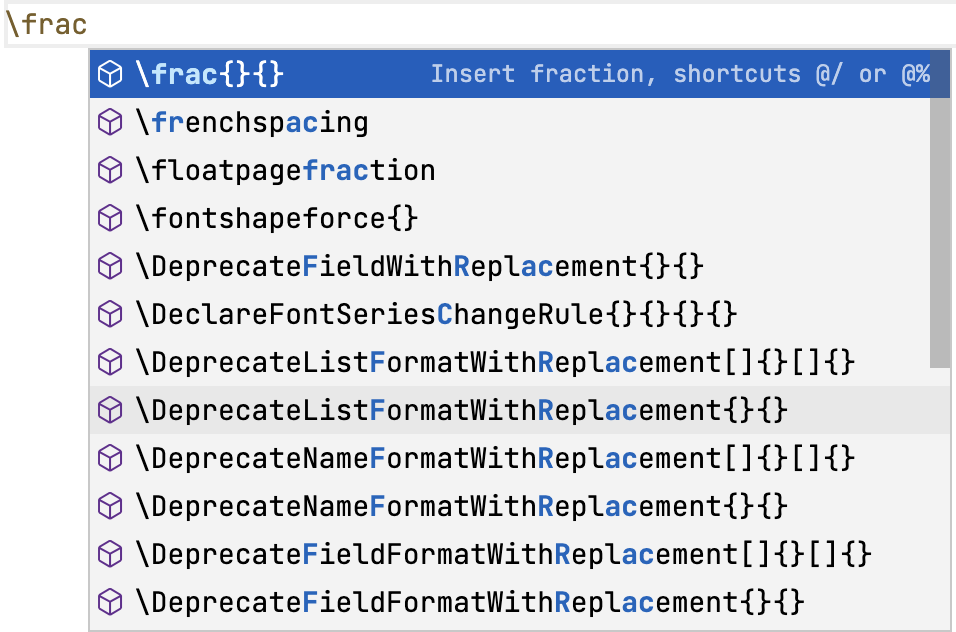Image resolution: width=956 pixels, height=632 pixels.
Task: Click the icon next to \DeprecateNameFormatWithReplacement{}{}
Action: click(x=110, y=506)
